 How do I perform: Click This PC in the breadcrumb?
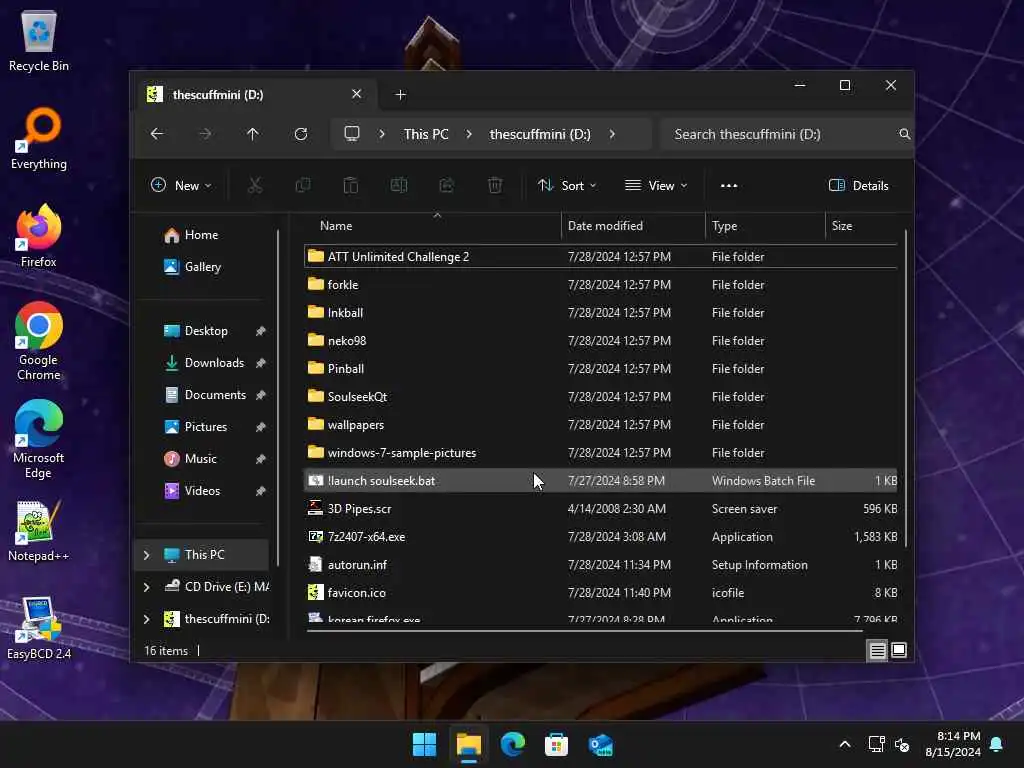426,134
